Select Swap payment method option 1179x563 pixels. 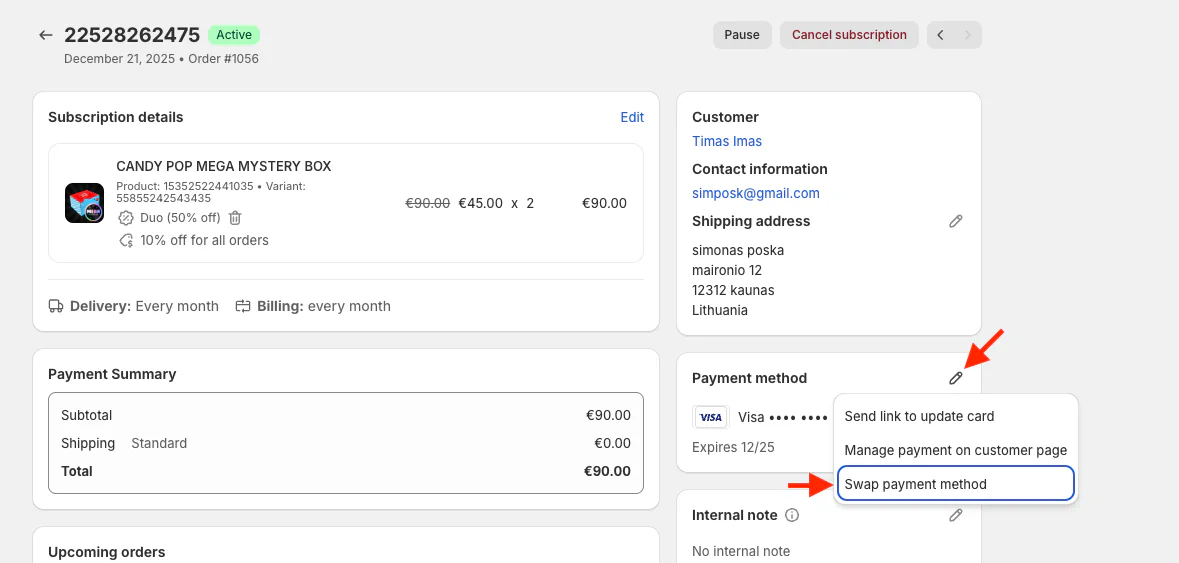tap(956, 483)
